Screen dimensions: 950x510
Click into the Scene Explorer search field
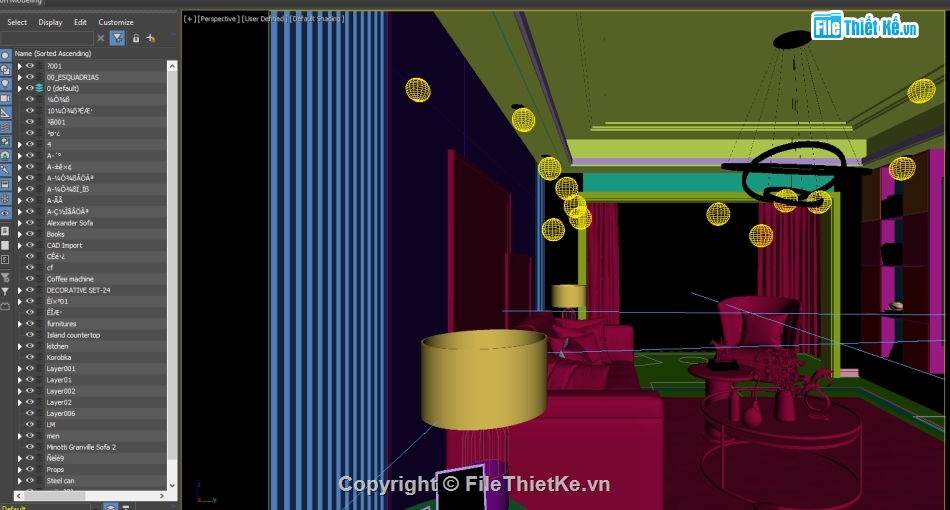click(x=47, y=38)
